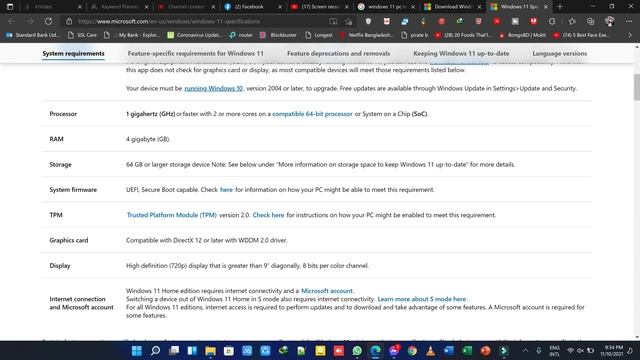Switch ENG INTL input language

point(554,351)
